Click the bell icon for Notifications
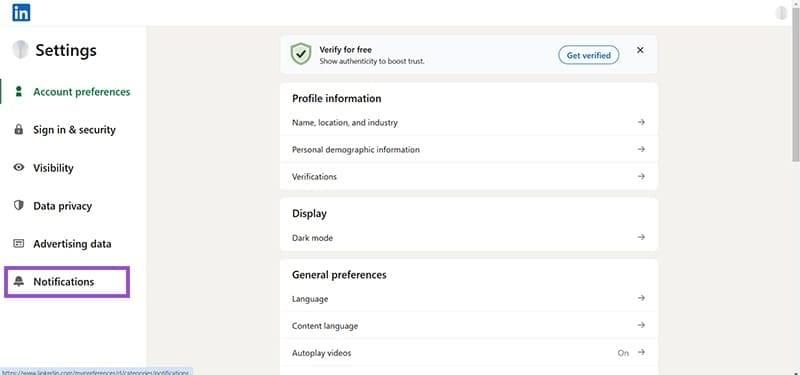 click(x=19, y=282)
